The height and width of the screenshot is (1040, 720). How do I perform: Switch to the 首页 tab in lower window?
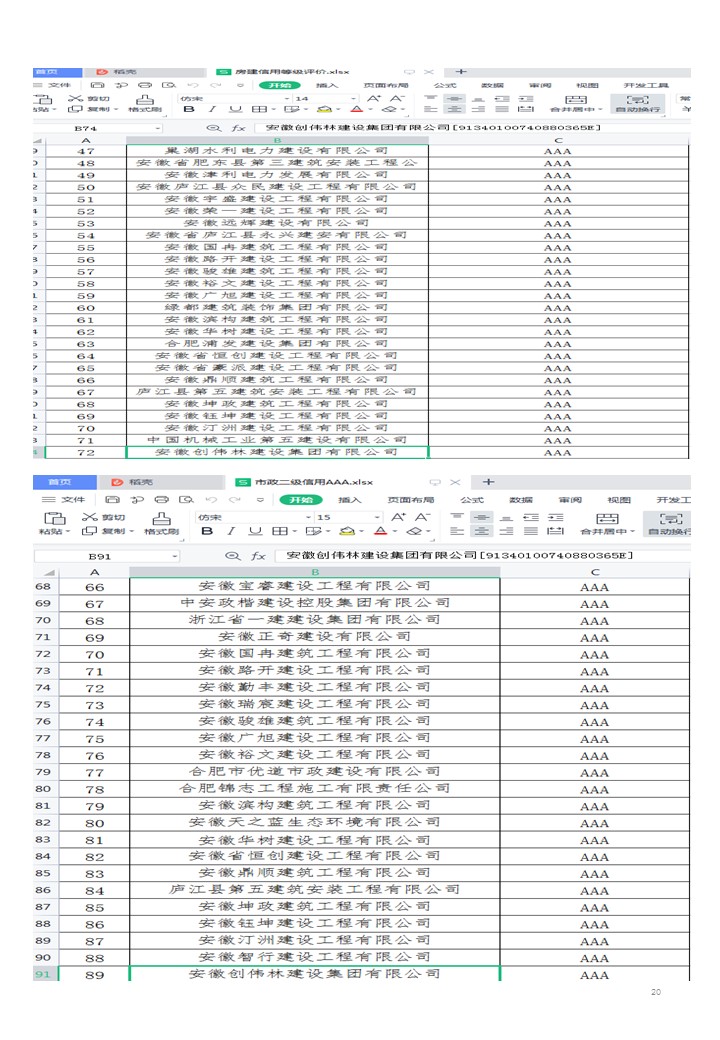(60, 482)
